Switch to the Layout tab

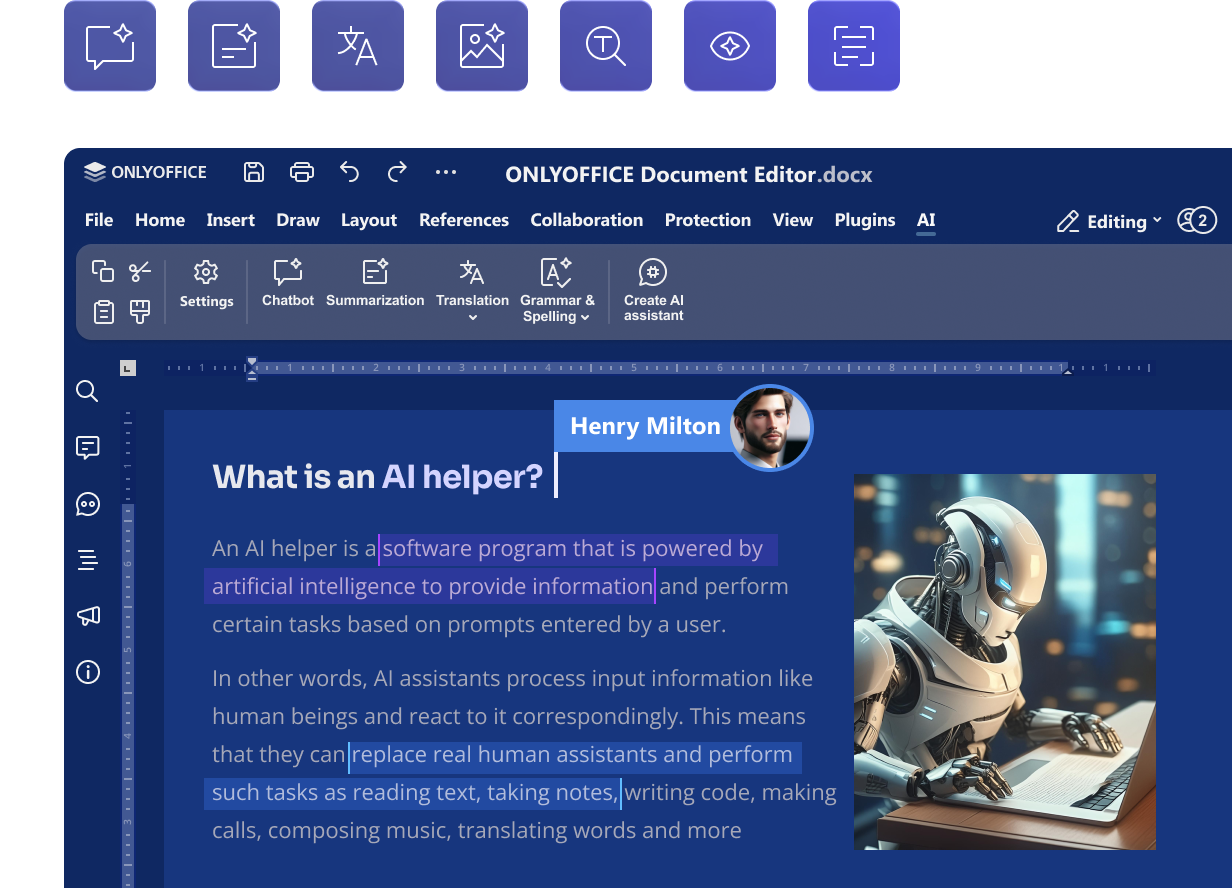(x=369, y=220)
